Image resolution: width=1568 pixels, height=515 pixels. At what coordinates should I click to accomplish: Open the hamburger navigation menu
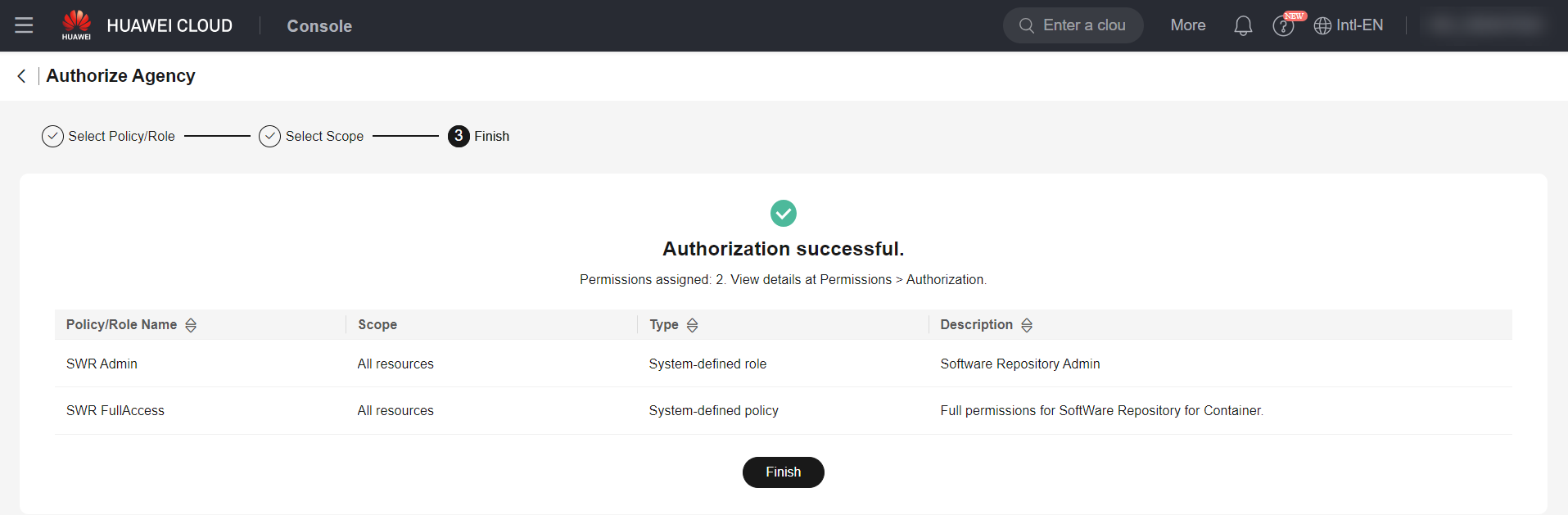click(x=24, y=25)
